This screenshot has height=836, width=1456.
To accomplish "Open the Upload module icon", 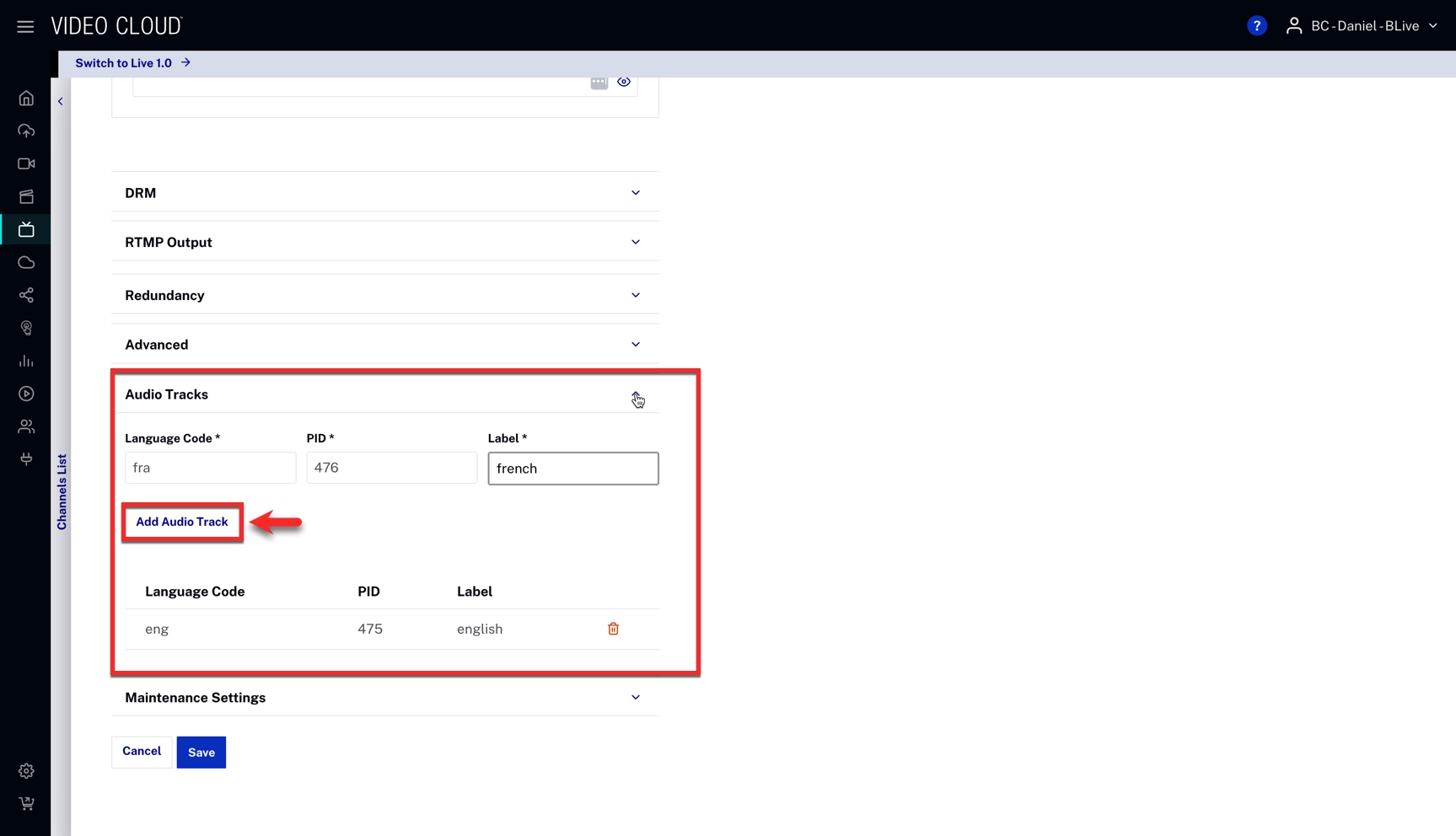I will point(26,131).
